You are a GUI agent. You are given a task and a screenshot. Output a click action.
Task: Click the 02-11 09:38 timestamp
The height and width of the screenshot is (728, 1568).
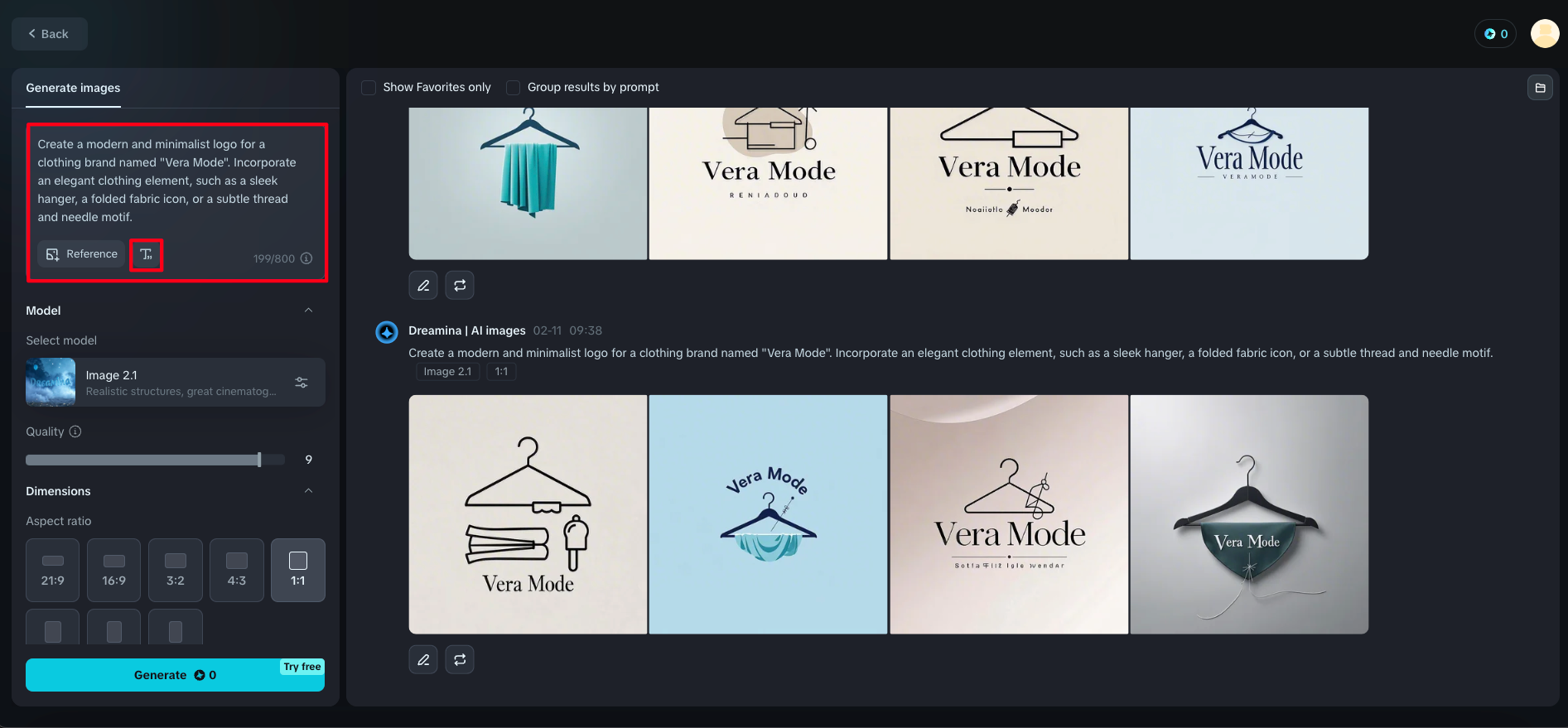(x=567, y=330)
